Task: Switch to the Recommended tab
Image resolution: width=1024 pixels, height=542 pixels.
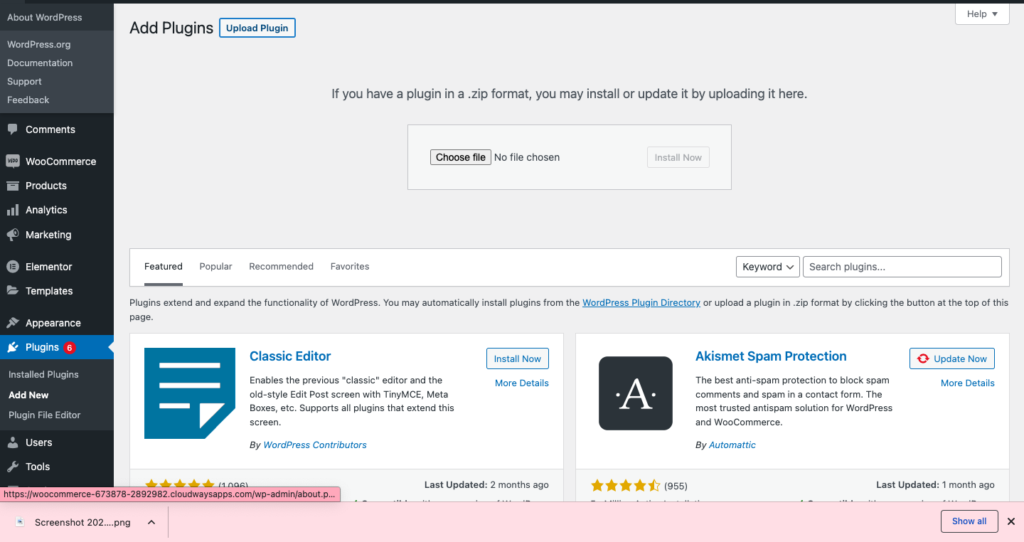Action: [x=281, y=266]
